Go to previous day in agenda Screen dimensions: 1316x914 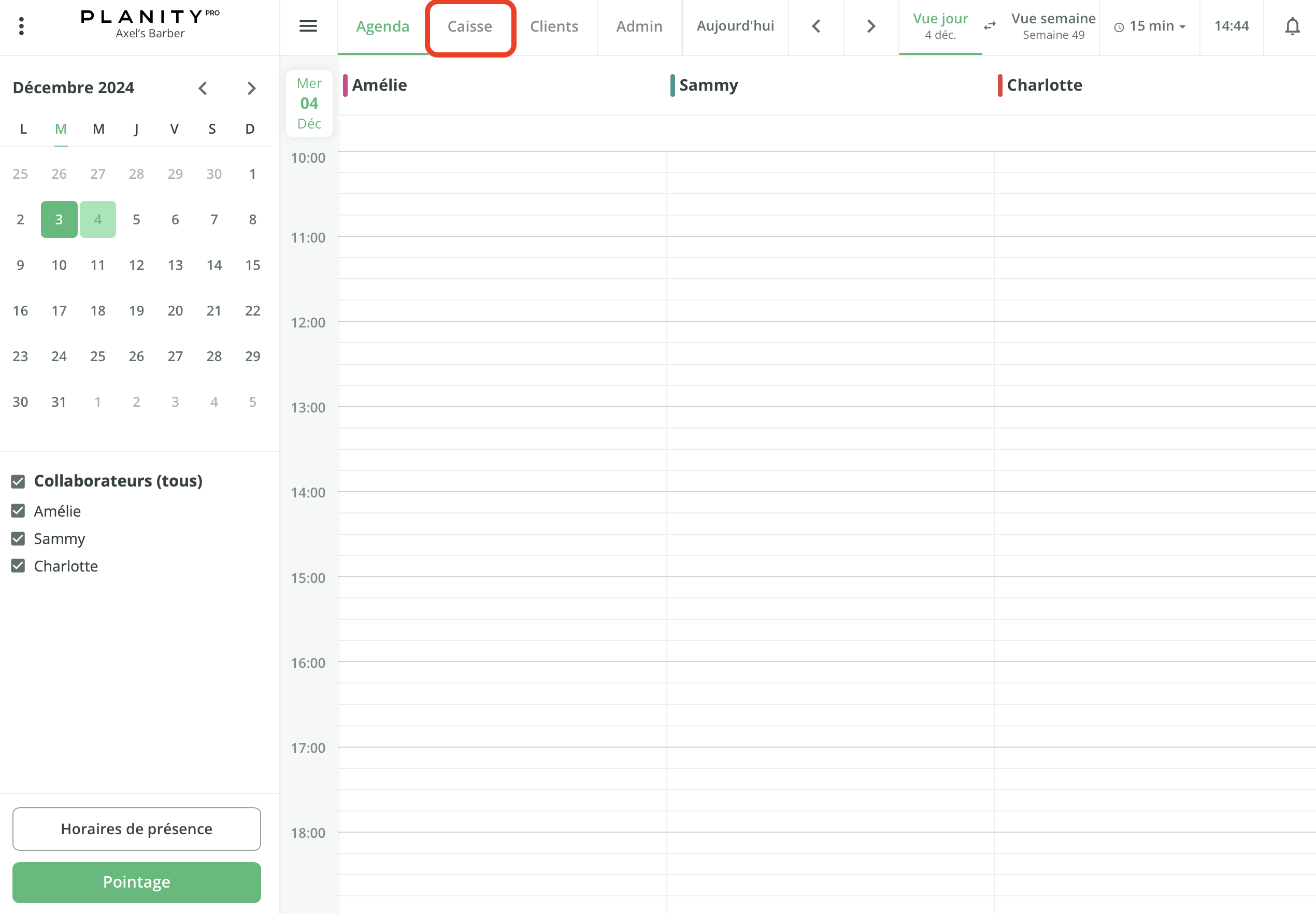point(816,26)
